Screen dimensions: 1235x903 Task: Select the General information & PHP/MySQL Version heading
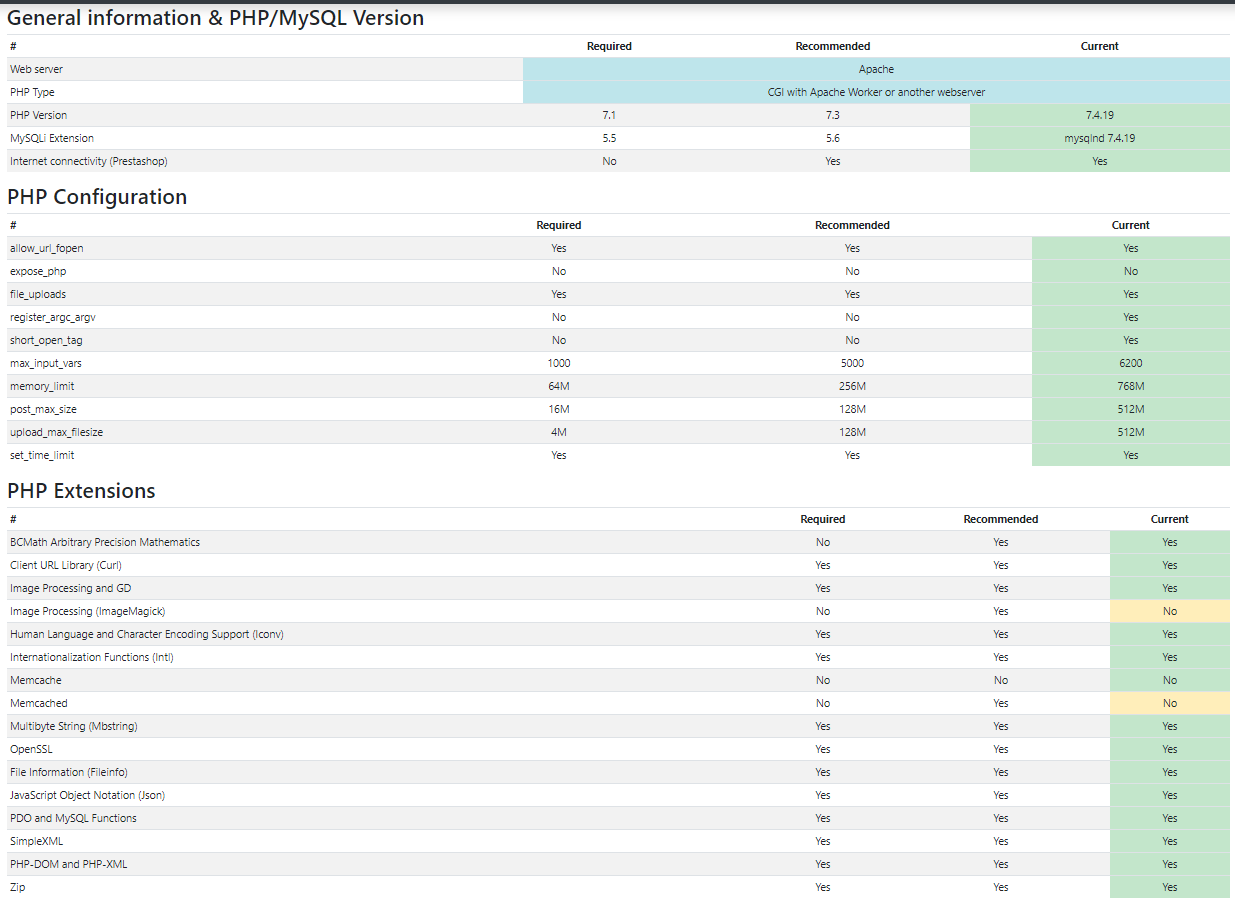pyautogui.click(x=216, y=18)
